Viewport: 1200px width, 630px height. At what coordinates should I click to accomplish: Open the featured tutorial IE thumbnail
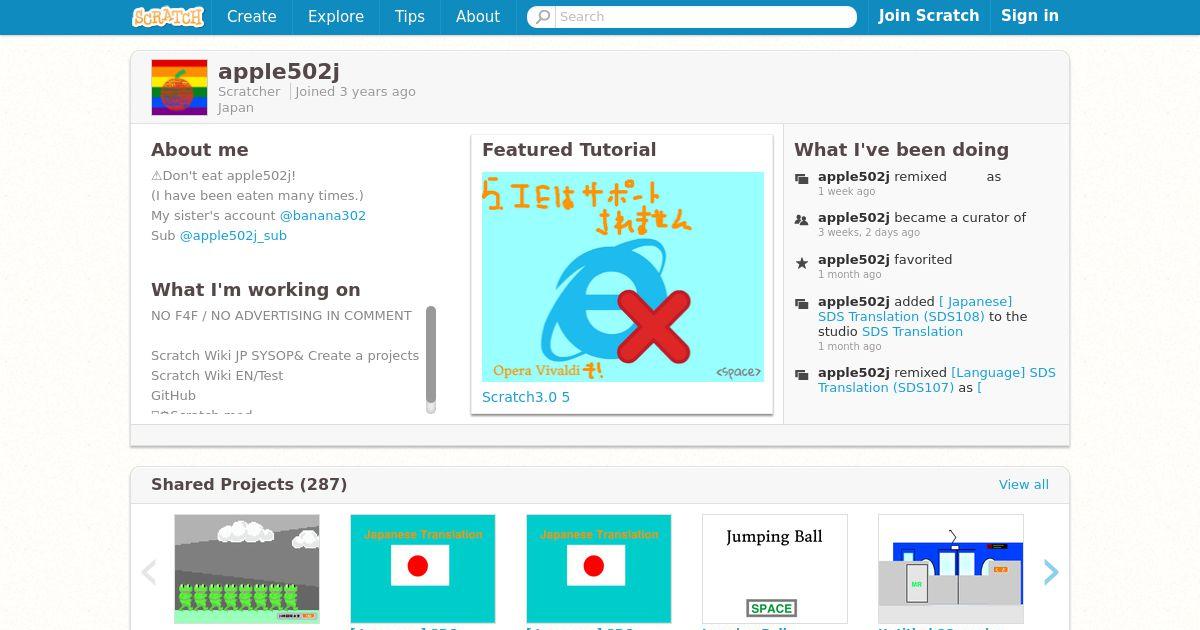point(623,277)
